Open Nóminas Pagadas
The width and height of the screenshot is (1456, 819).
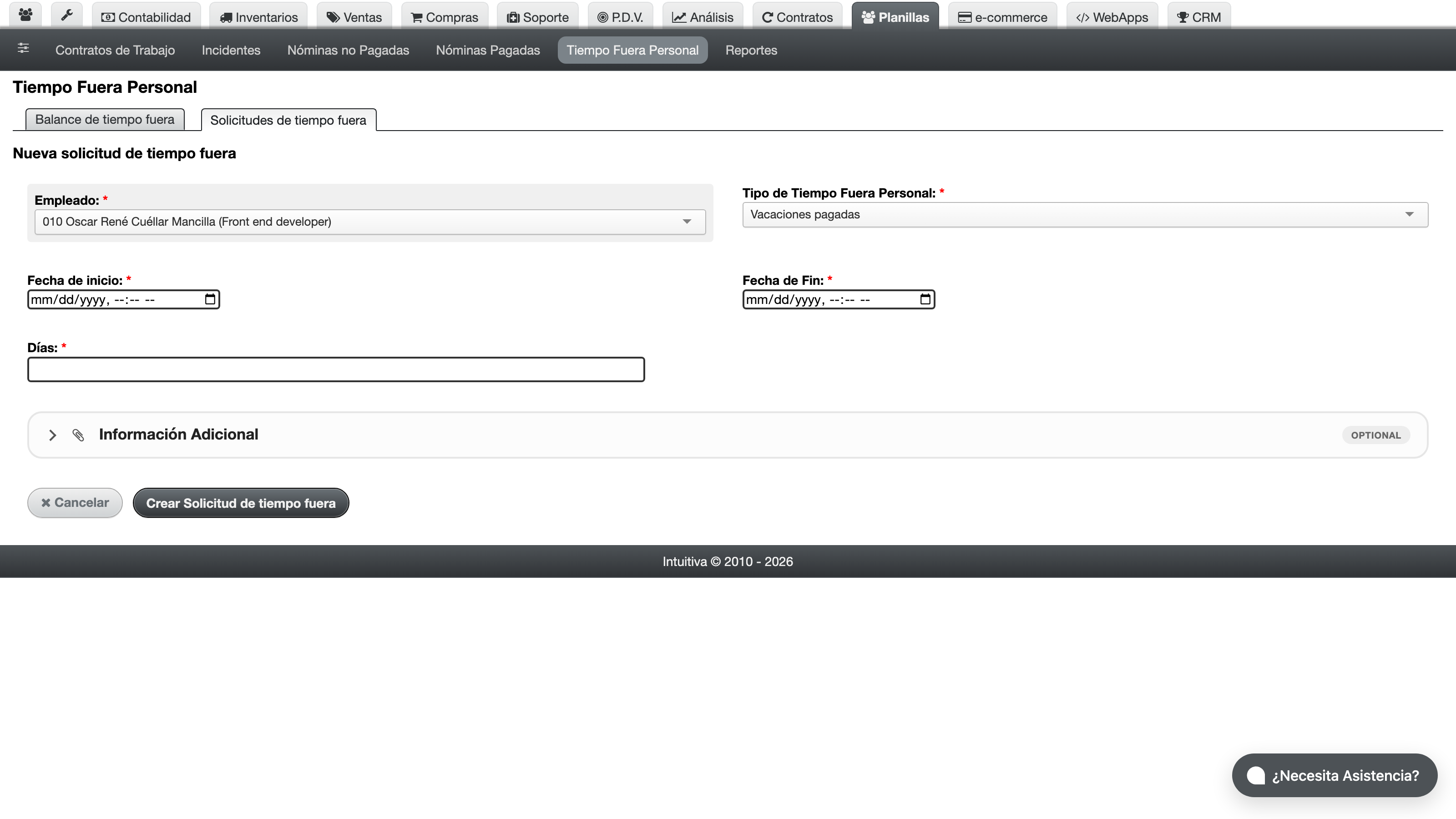tap(488, 50)
